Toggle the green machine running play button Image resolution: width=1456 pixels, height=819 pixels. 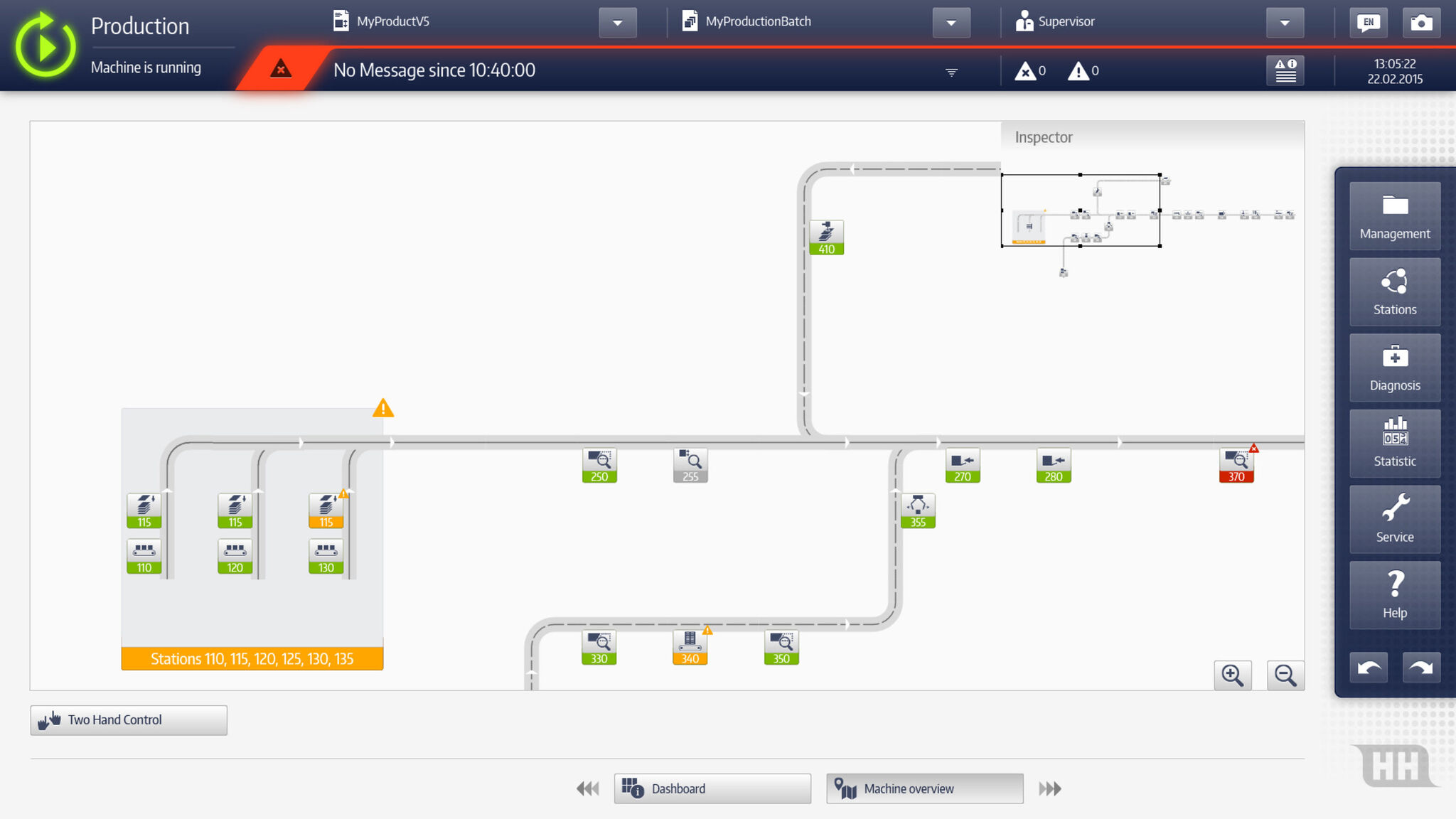pyautogui.click(x=45, y=46)
